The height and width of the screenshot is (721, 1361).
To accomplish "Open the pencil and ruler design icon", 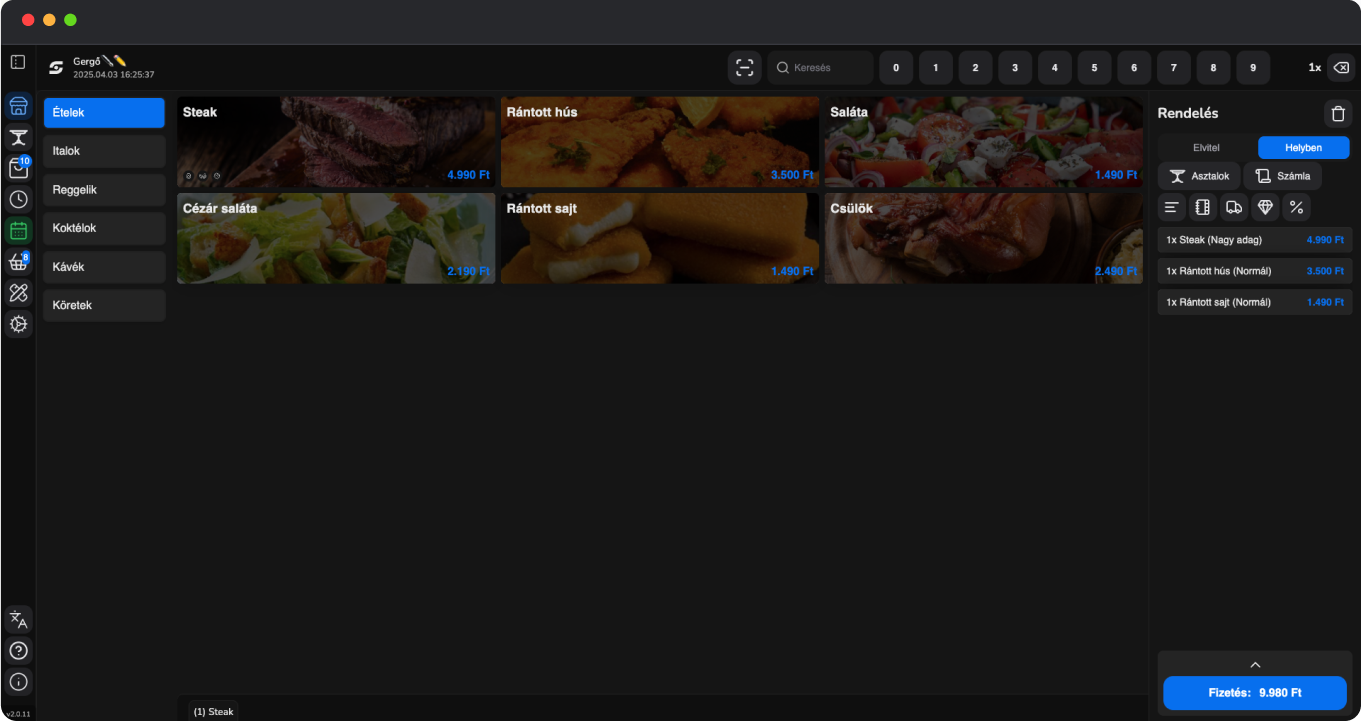I will [18, 293].
